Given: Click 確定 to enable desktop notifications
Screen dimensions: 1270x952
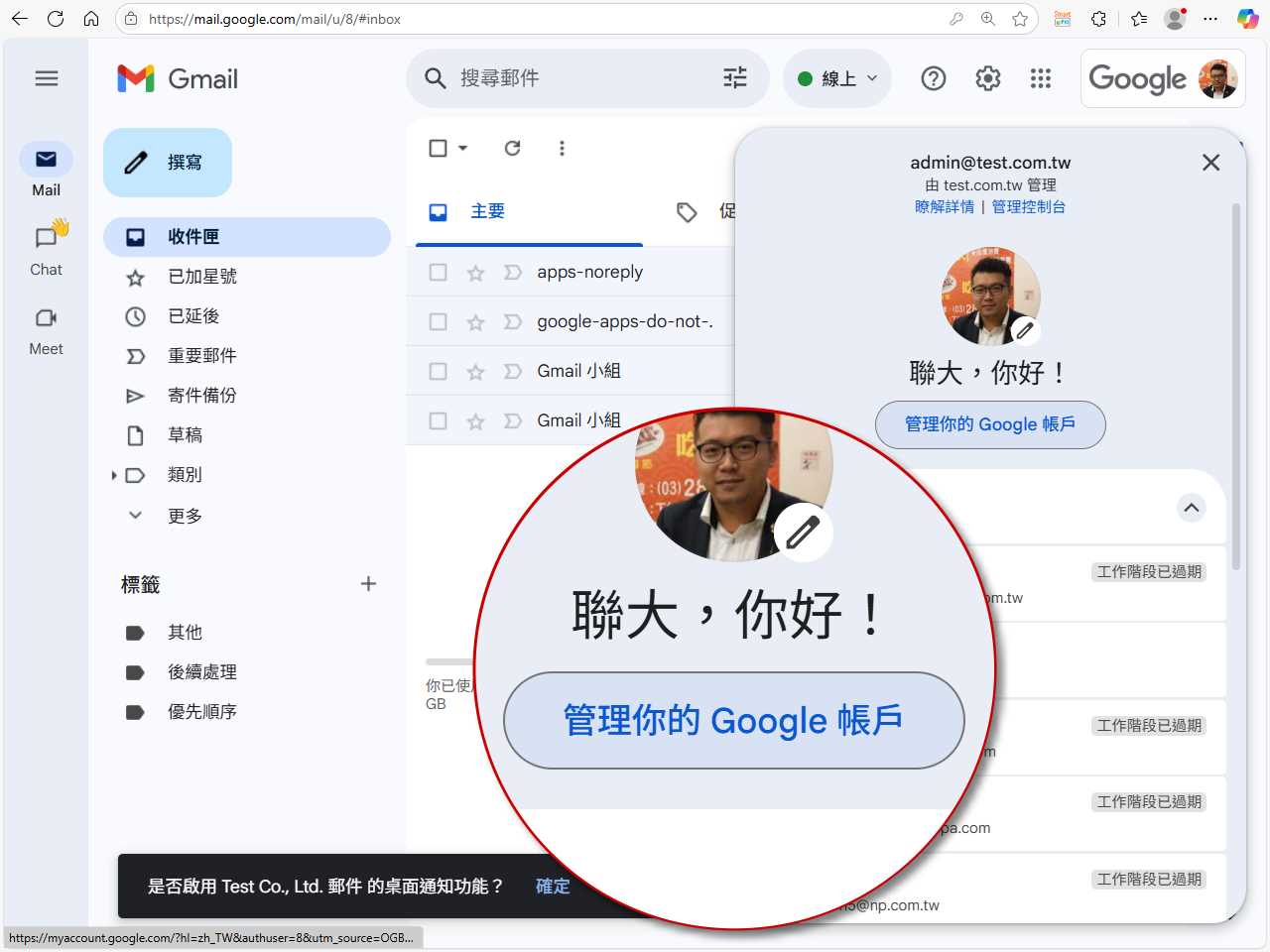Looking at the screenshot, I should (553, 886).
